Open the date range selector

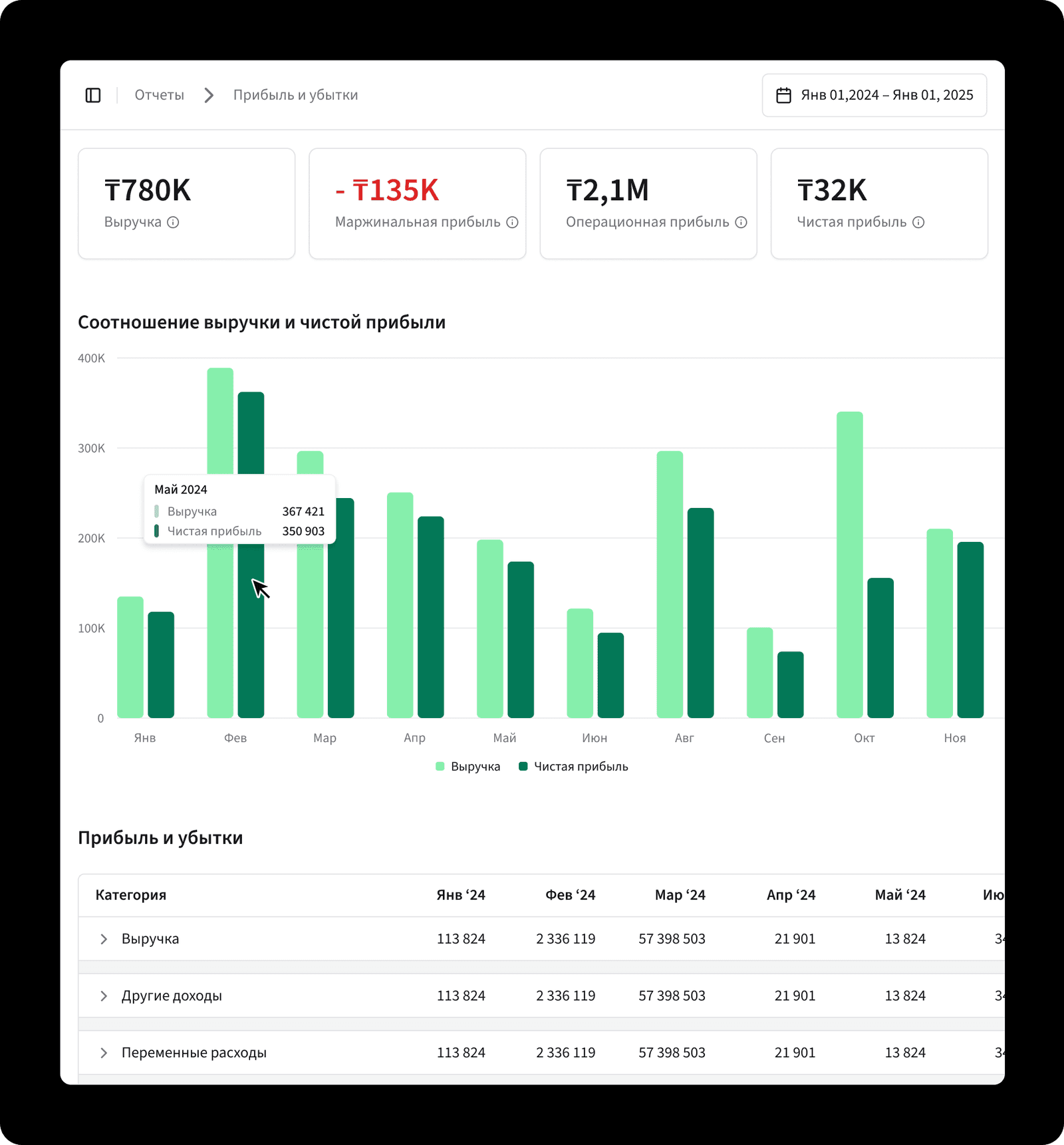pyautogui.click(x=874, y=95)
